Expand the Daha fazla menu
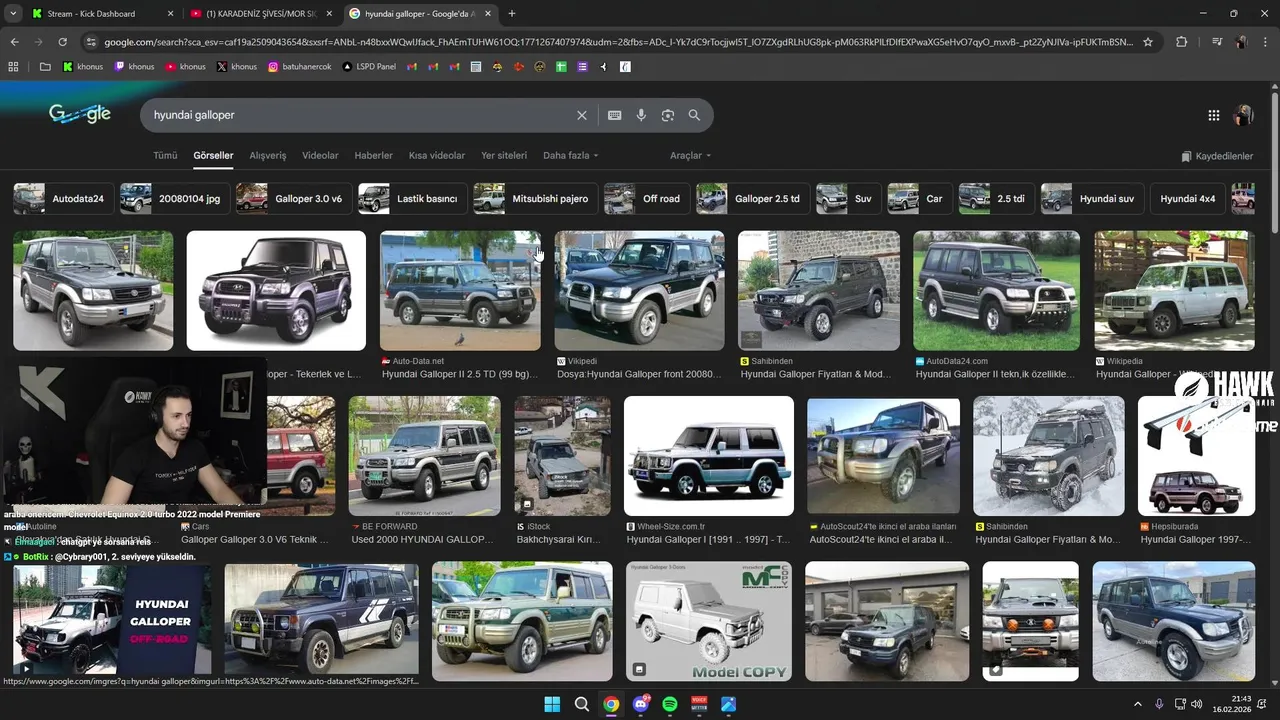1280x720 pixels. click(570, 156)
